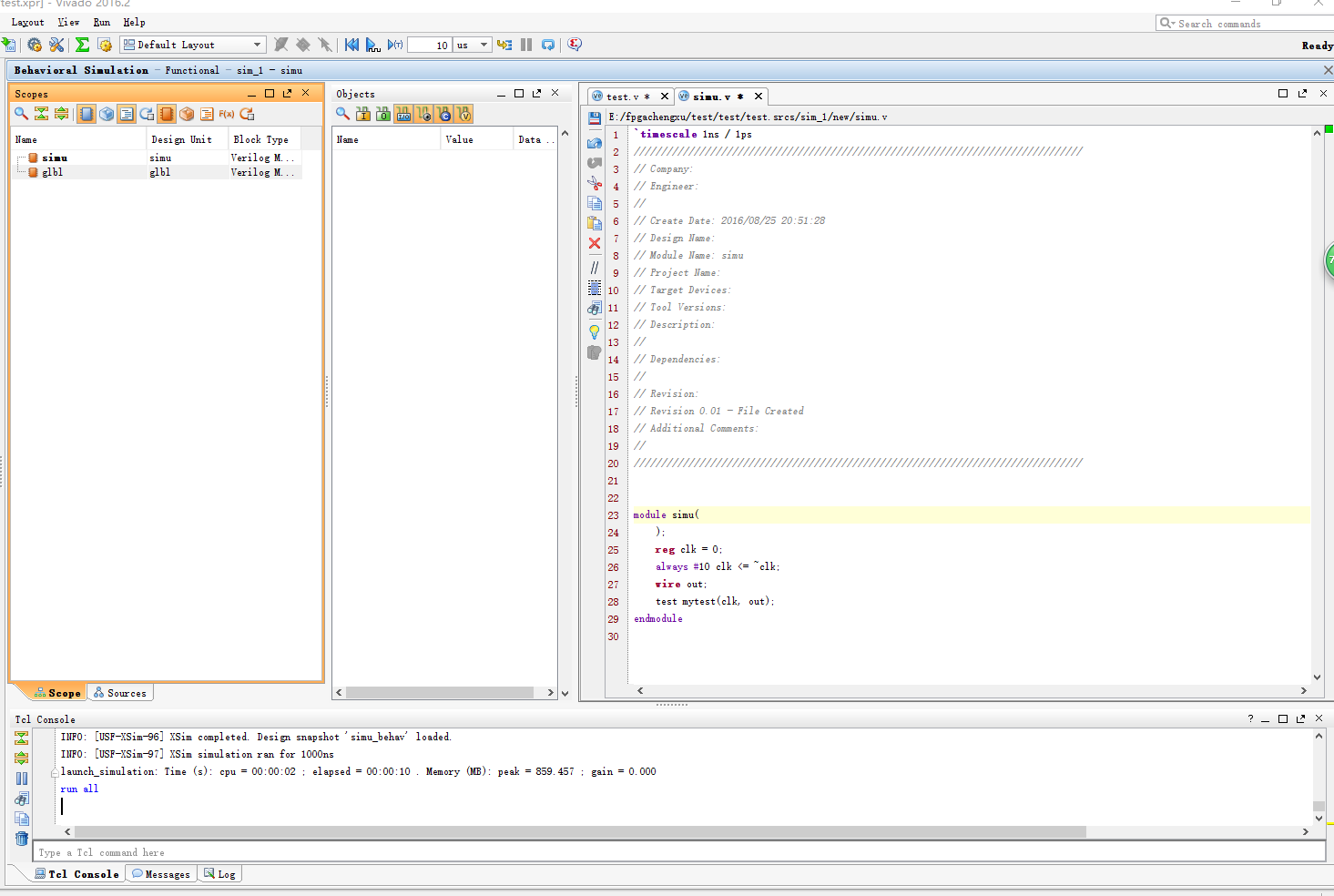1334x896 pixels.
Task: Click the Search icon in Scopes panel
Action: coord(21,114)
